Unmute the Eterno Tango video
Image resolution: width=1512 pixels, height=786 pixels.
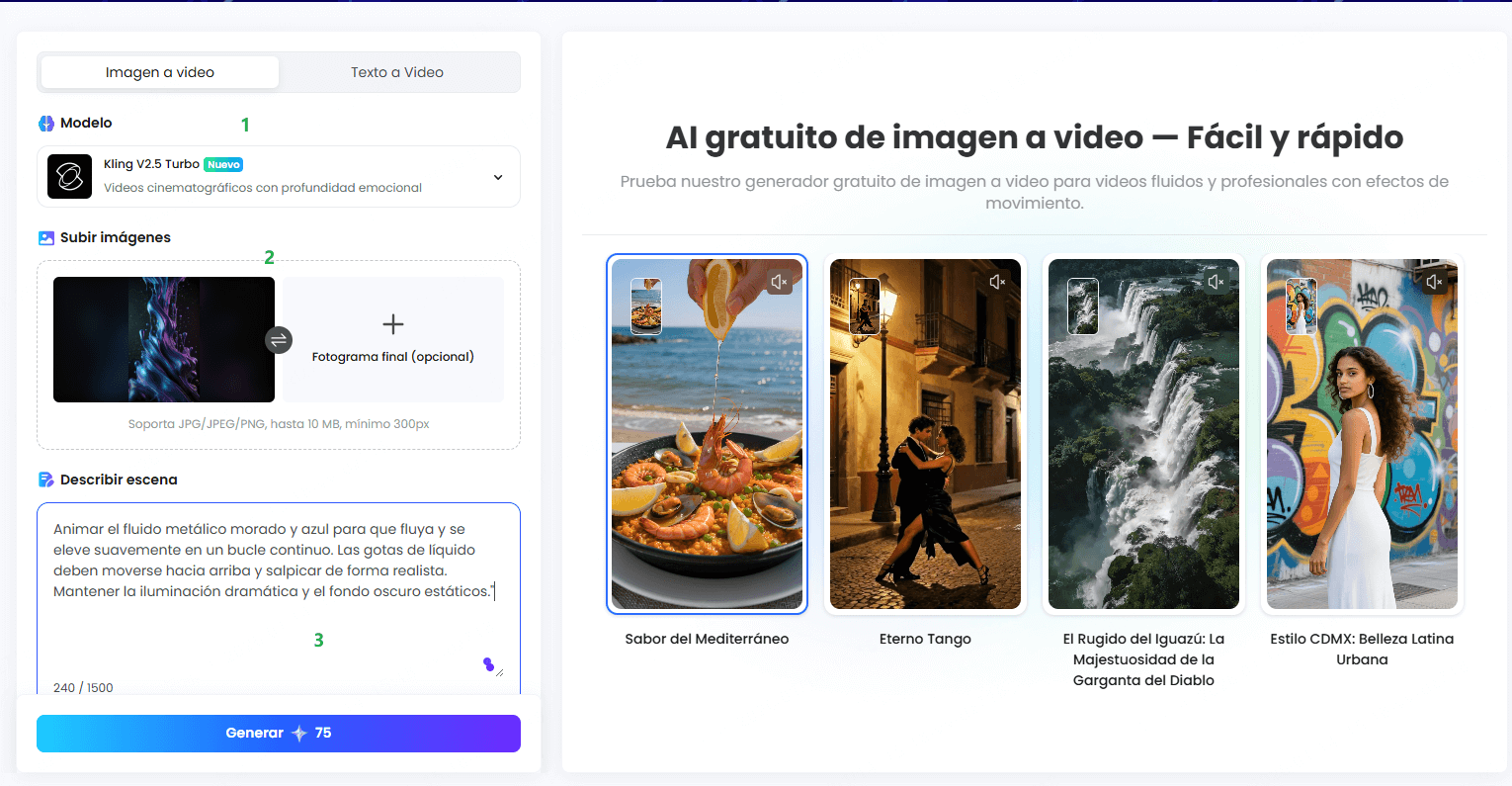pos(996,281)
